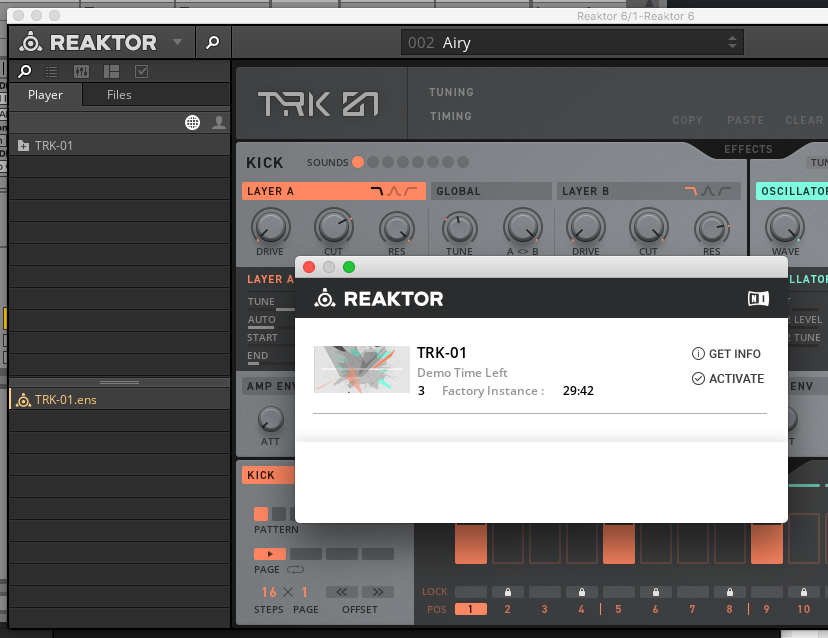Open the EFFECTS tab

(748, 149)
